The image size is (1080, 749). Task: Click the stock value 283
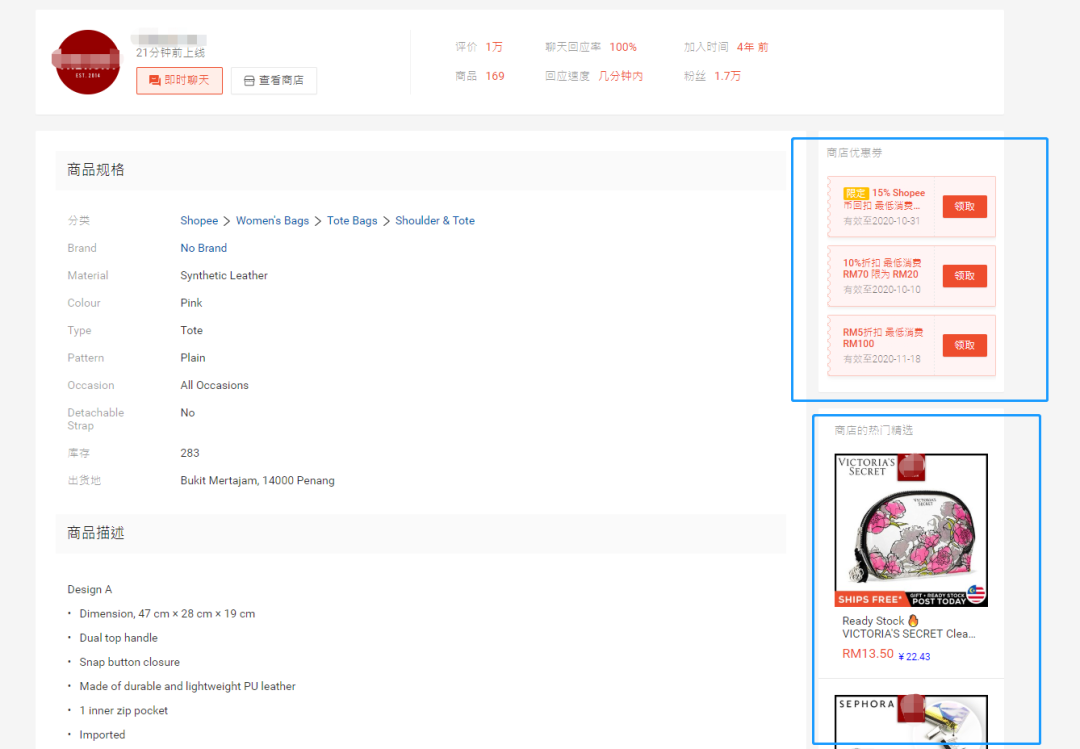[190, 453]
